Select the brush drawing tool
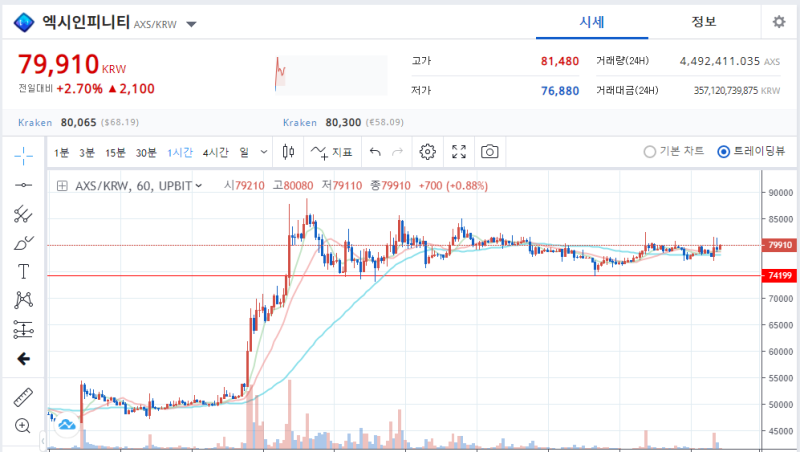800x452 pixels. [23, 243]
